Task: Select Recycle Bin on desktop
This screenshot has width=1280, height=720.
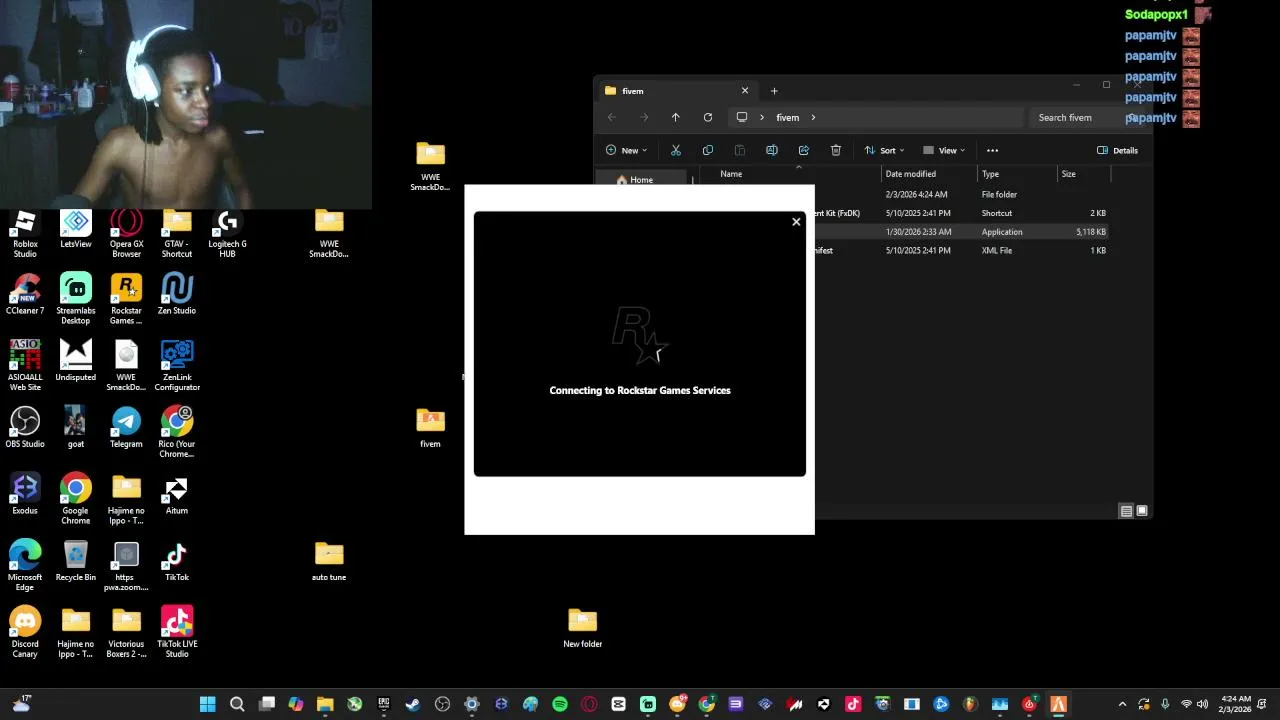Action: 76,562
